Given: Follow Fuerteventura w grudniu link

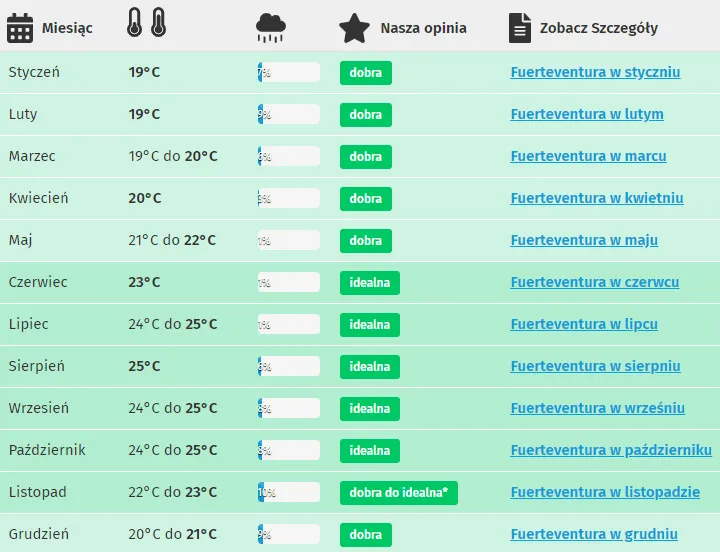Looking at the screenshot, I should 594,534.
